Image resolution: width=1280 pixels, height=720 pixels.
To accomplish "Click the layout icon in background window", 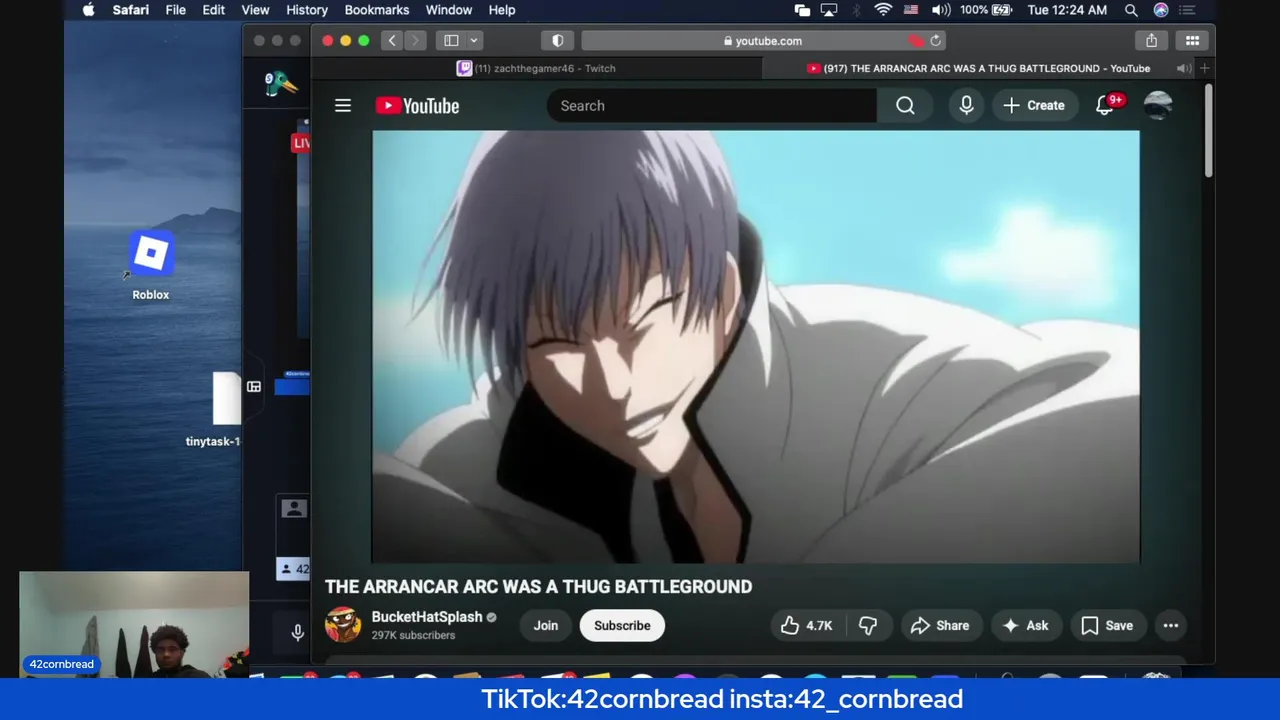I will (x=254, y=386).
